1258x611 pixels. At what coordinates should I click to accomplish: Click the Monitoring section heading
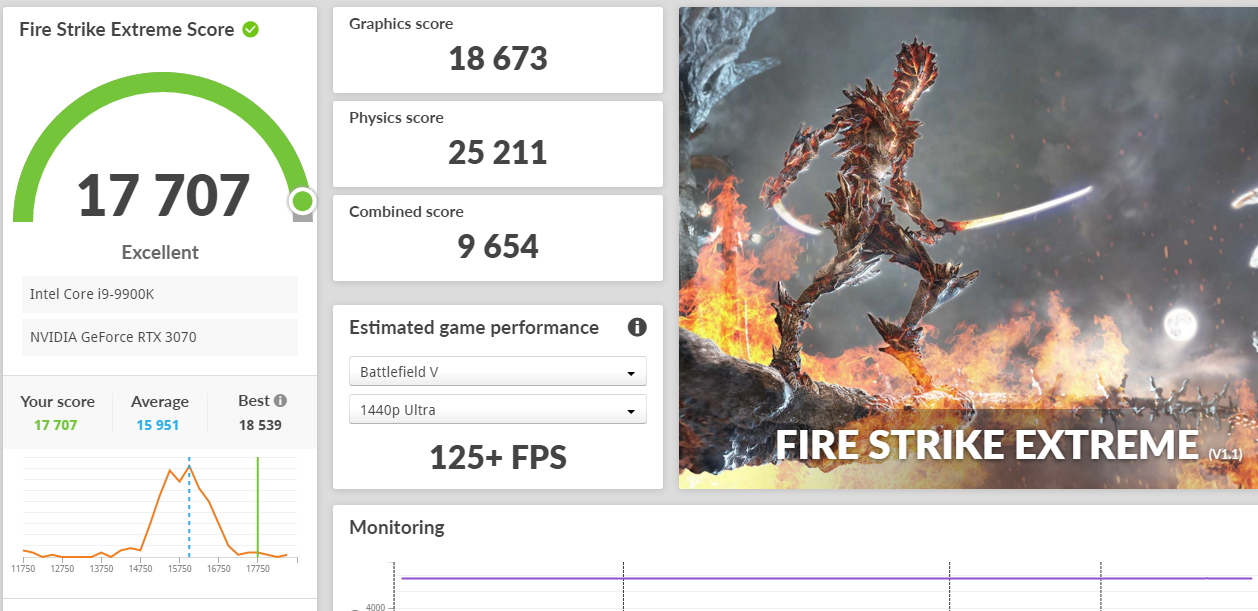(x=397, y=527)
